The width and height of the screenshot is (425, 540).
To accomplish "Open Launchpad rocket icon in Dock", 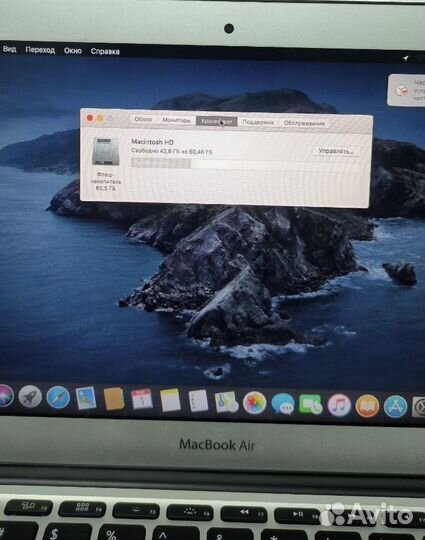I will coord(30,396).
